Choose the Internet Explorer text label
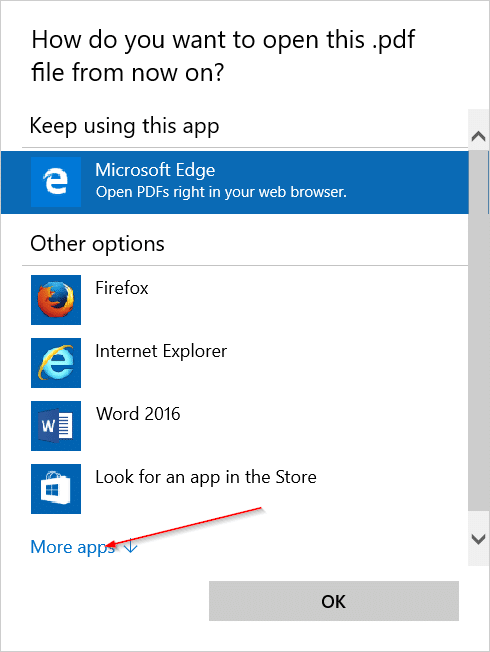Viewport: 490px width, 652px height. [161, 351]
